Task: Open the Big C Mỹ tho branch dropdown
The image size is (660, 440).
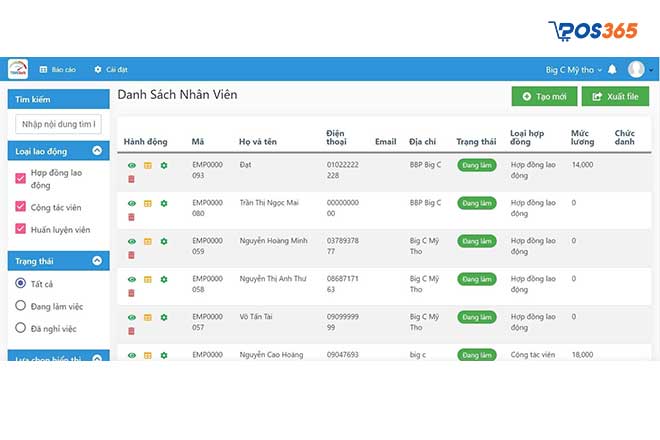Action: tap(573, 69)
